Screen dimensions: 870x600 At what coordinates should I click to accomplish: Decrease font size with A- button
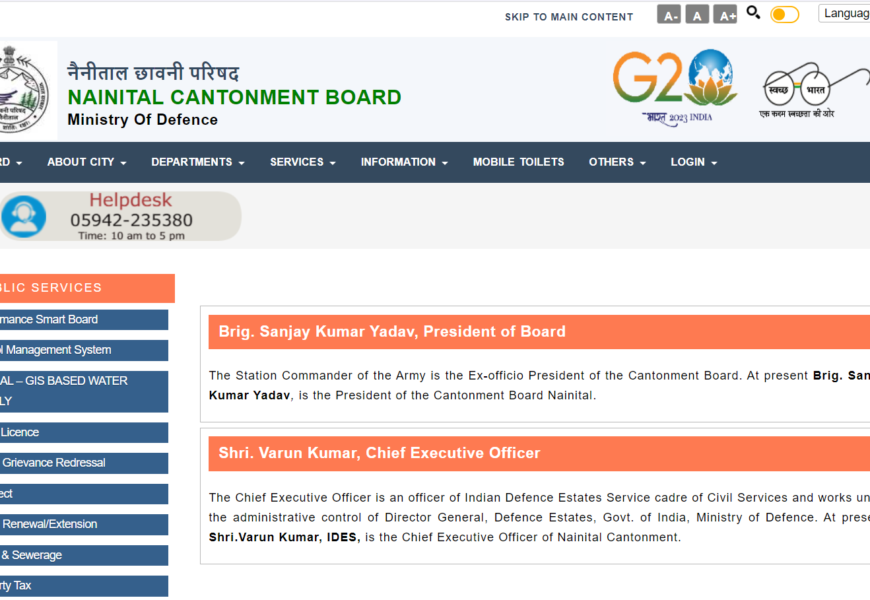click(669, 14)
